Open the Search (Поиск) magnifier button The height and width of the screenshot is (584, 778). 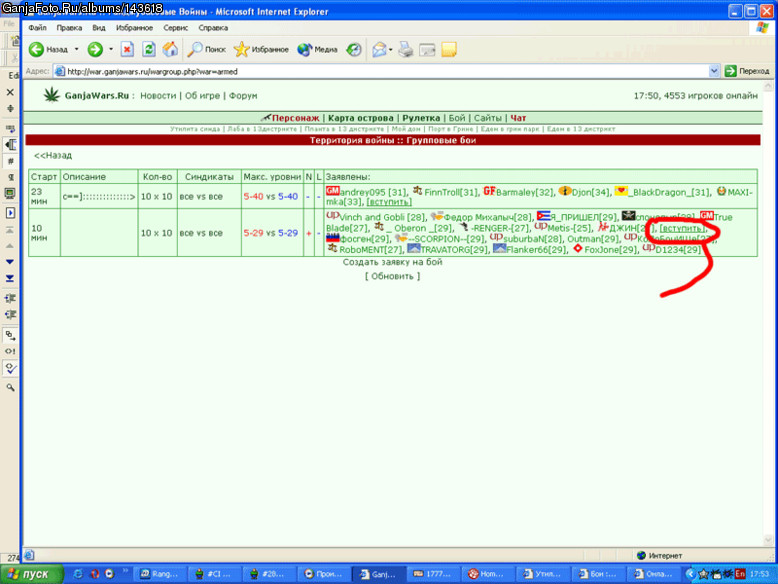pos(206,49)
